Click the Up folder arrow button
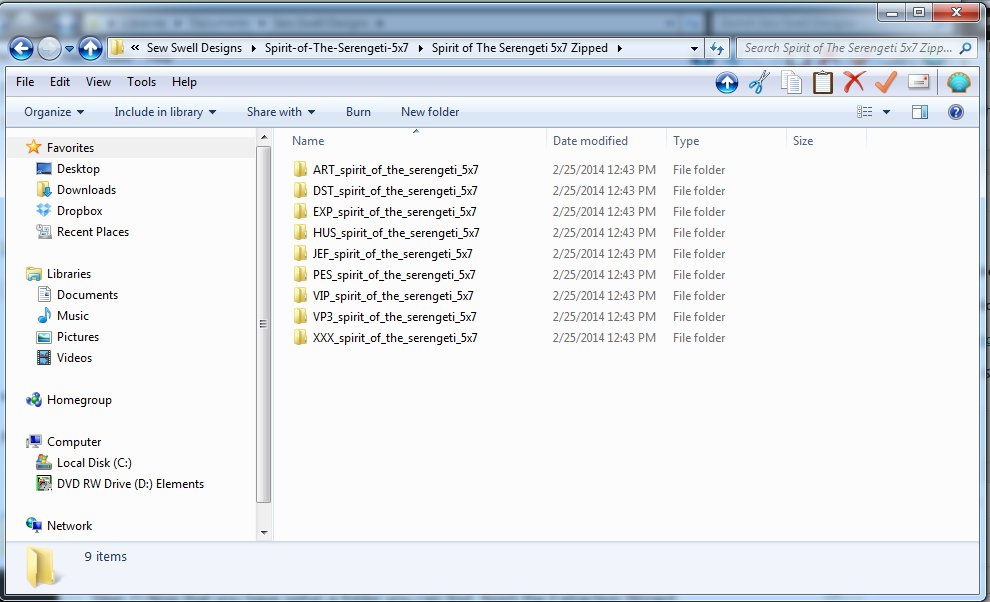This screenshot has width=990, height=602. [90, 48]
